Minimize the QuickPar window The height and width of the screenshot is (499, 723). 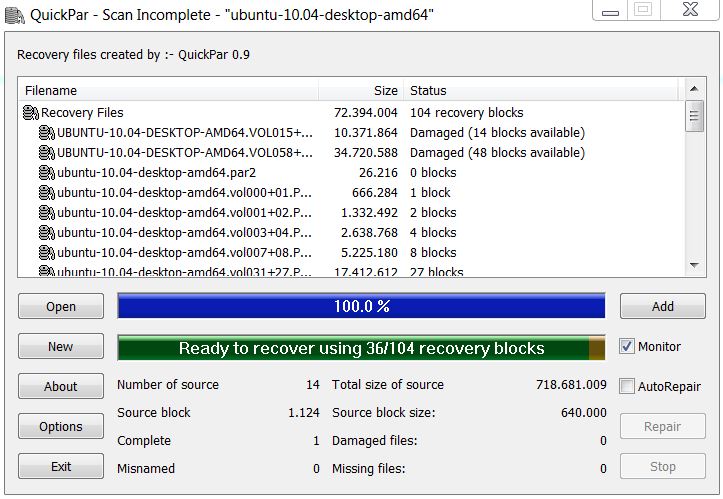point(610,11)
